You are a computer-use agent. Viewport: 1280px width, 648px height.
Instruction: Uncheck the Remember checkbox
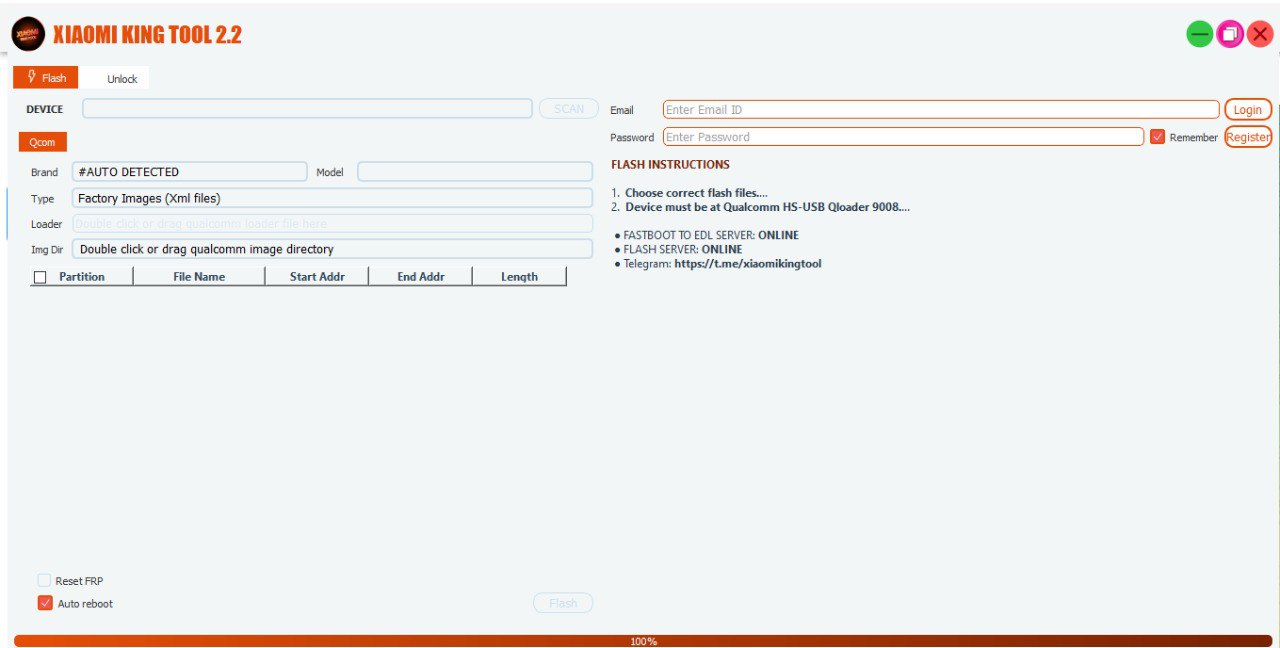(1158, 137)
